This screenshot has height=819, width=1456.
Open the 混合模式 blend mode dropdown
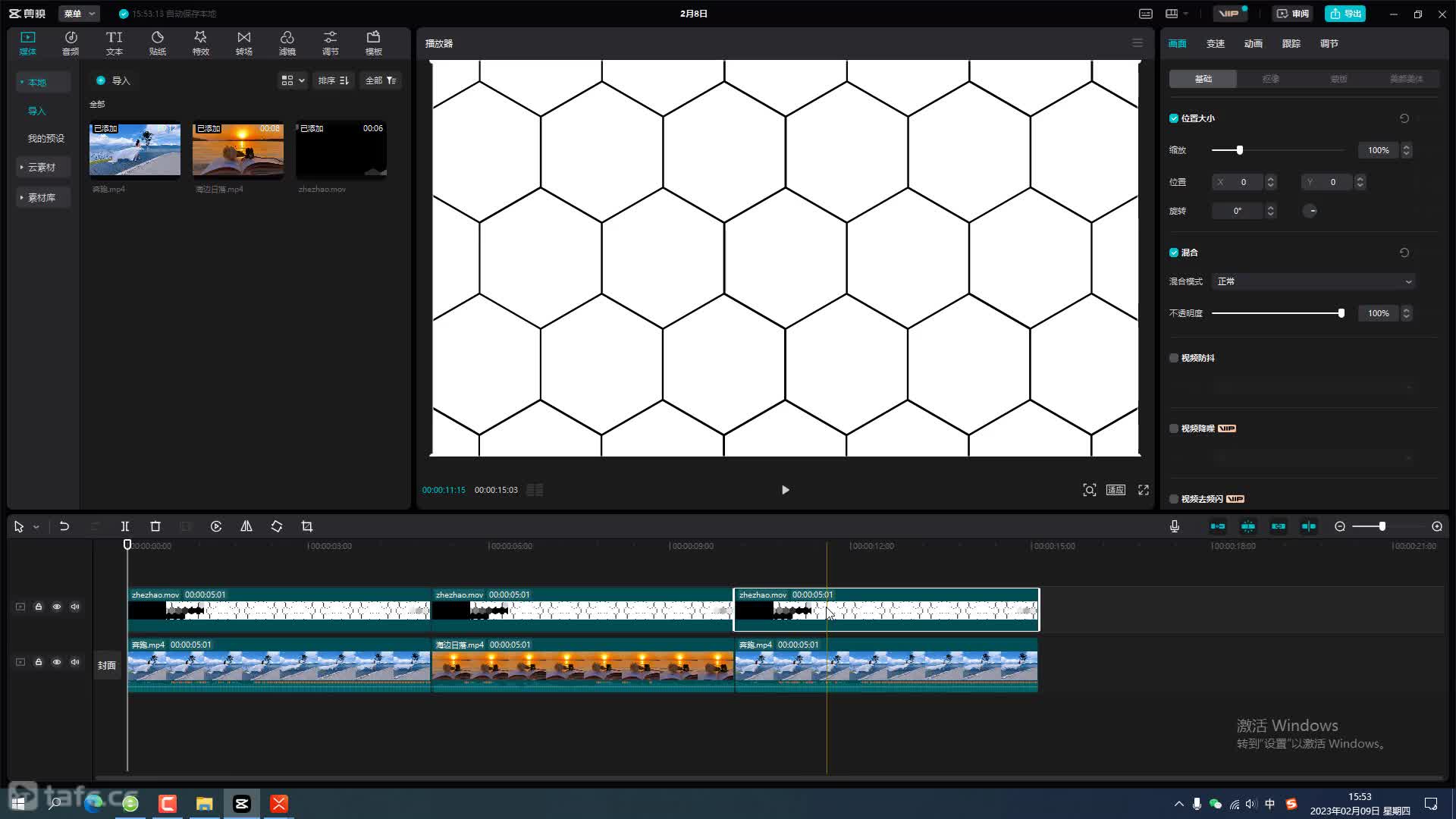click(1313, 281)
